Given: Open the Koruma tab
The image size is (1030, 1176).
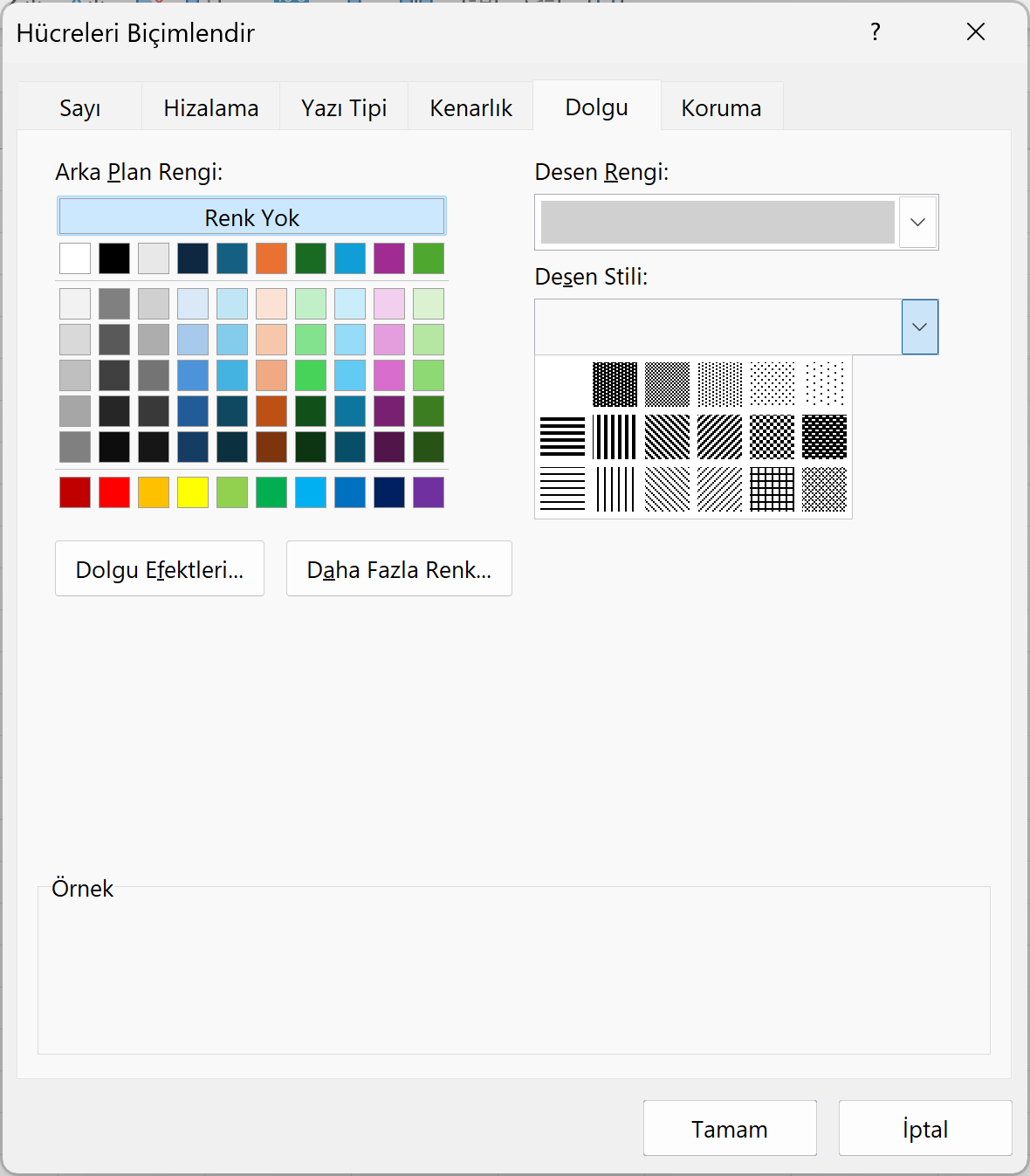Looking at the screenshot, I should pos(721,107).
